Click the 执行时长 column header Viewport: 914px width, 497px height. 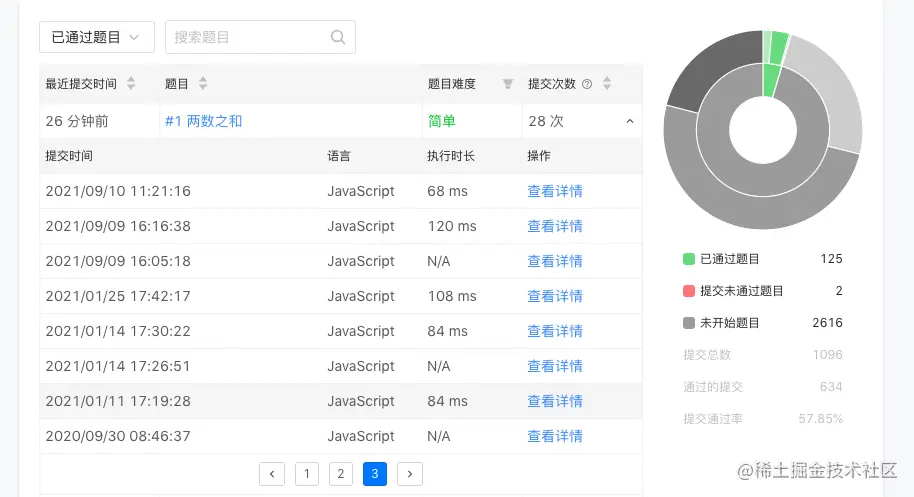451,156
